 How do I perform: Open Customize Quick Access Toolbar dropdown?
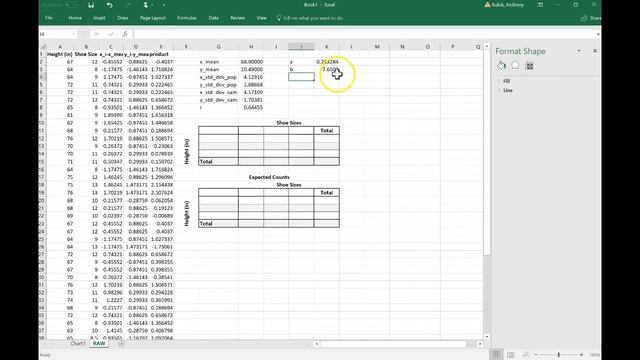[164, 5]
